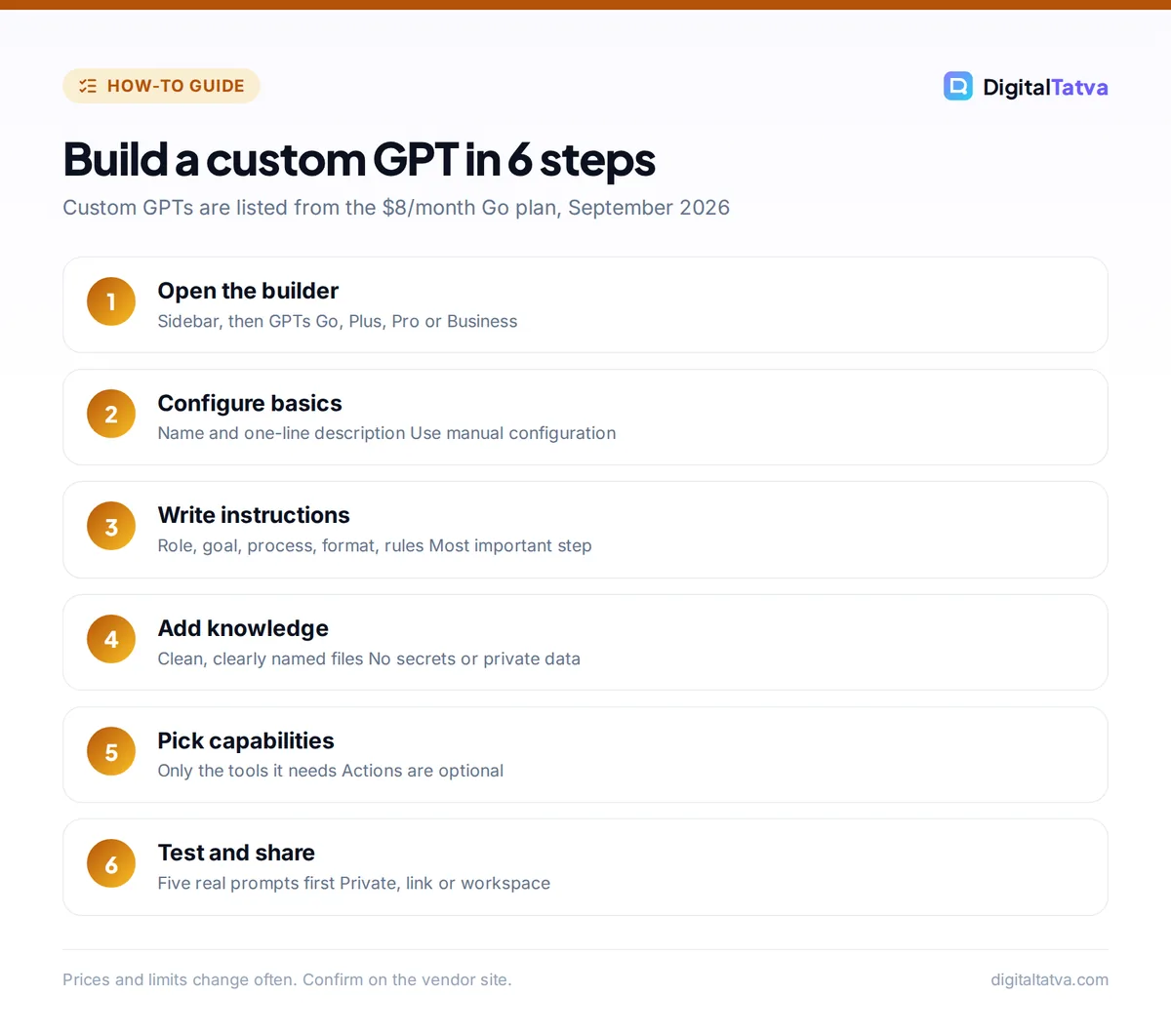Click 'Role, goal, process, format, rules' text
The width and height of the screenshot is (1171, 1036).
click(291, 545)
